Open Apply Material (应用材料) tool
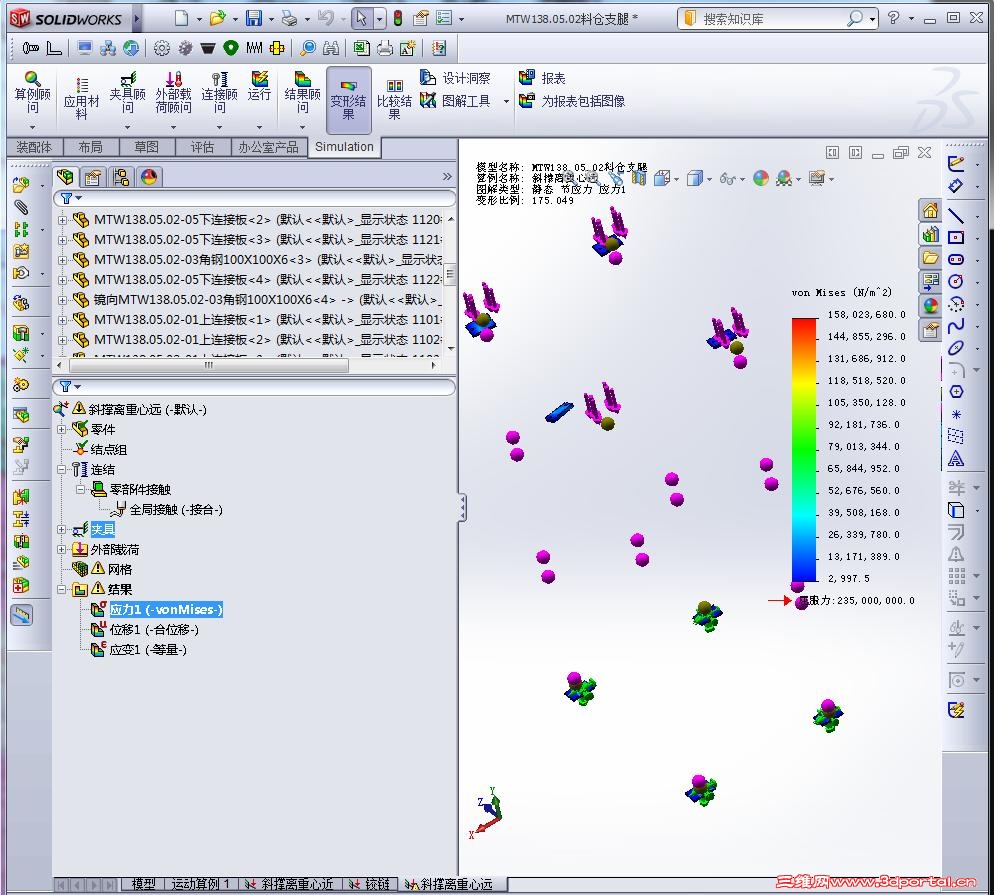The image size is (996, 895). 81,99
